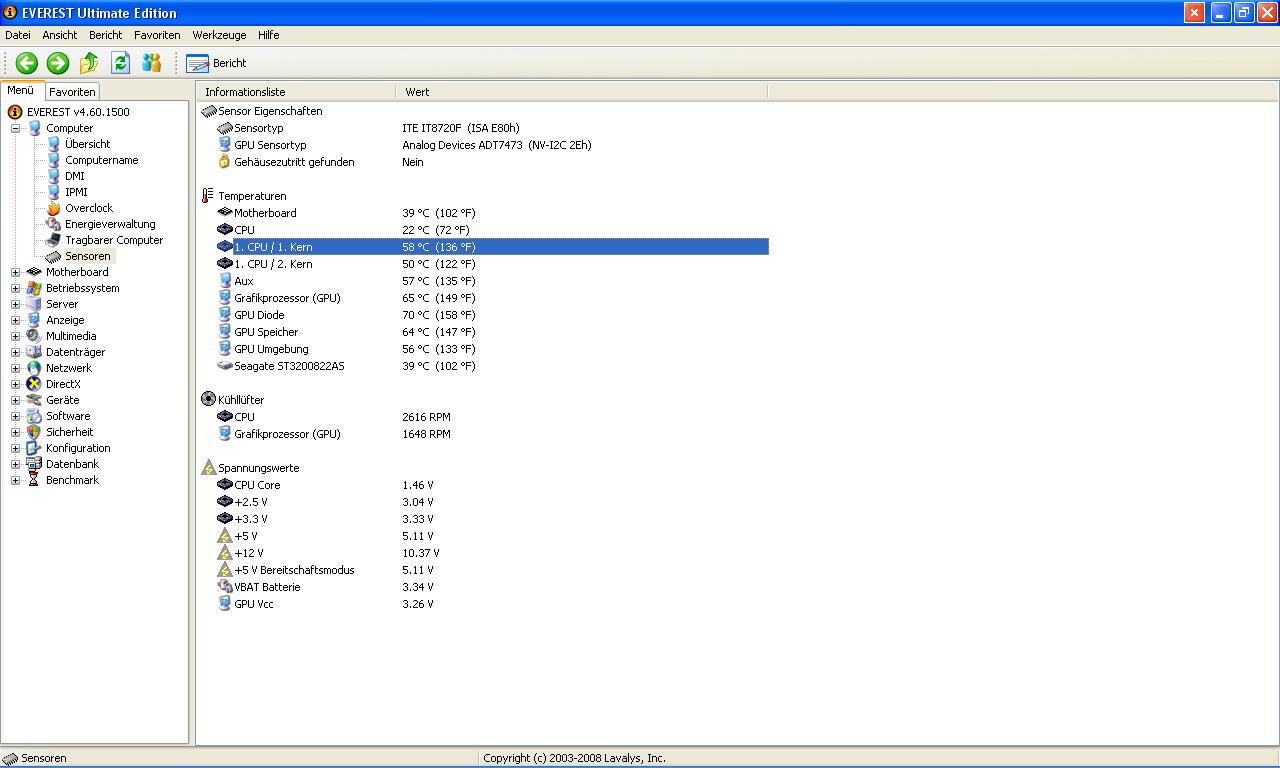Switch to the Favoriten tab in sidebar

(x=72, y=92)
